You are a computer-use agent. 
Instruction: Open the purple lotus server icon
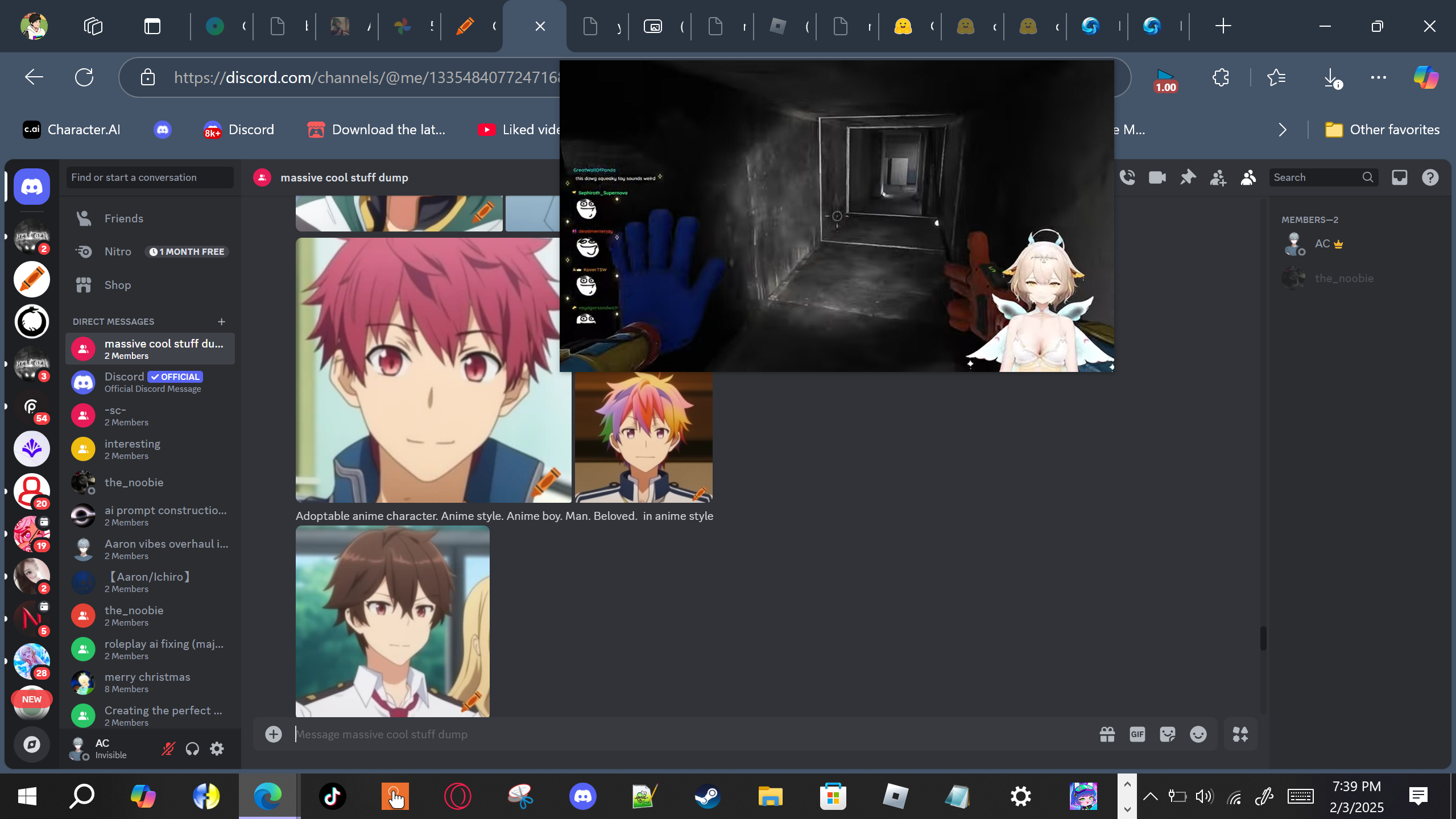(32, 449)
